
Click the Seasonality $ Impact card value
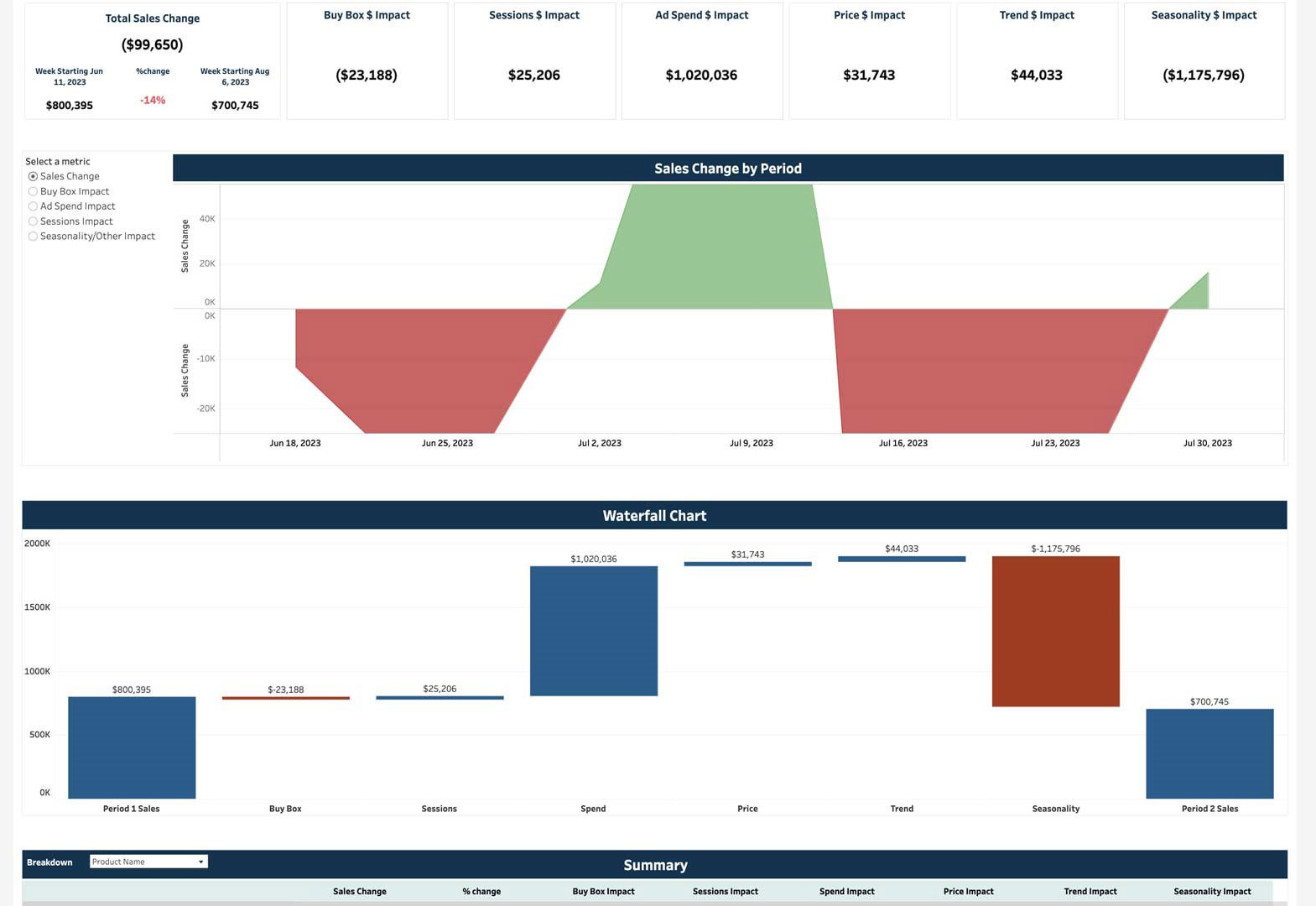coord(1203,75)
